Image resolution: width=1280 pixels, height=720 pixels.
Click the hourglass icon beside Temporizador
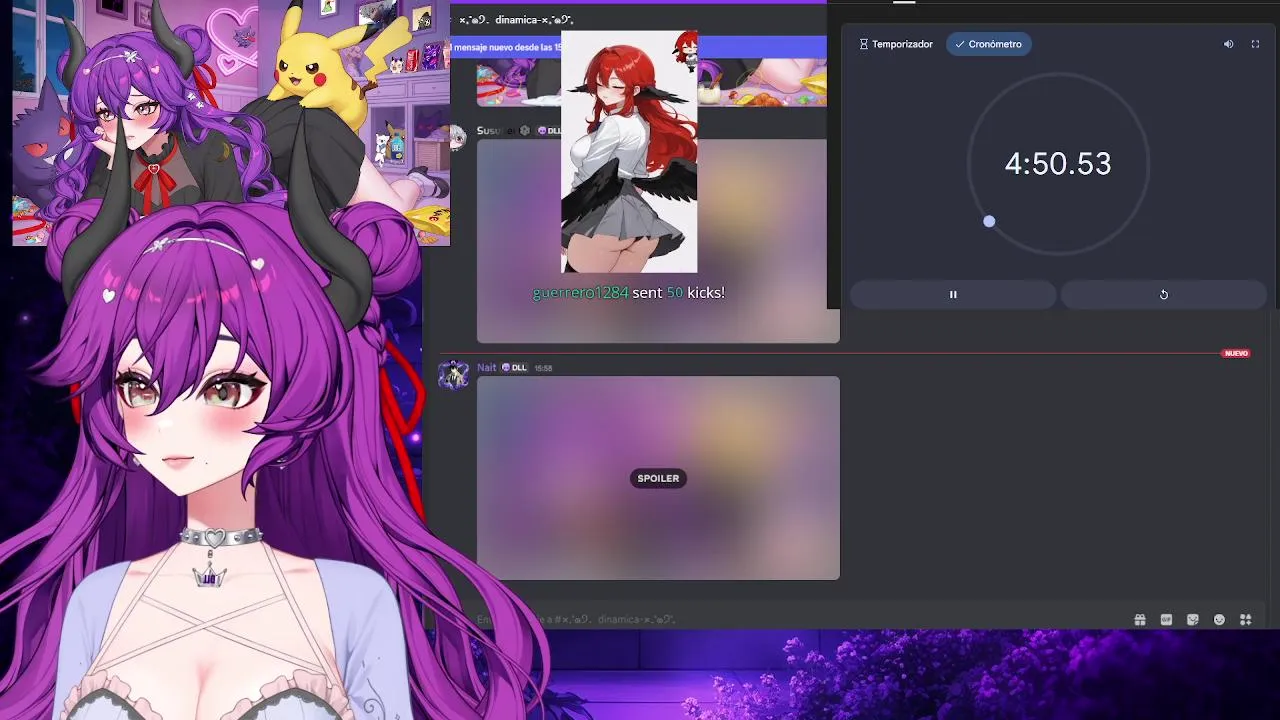[864, 44]
